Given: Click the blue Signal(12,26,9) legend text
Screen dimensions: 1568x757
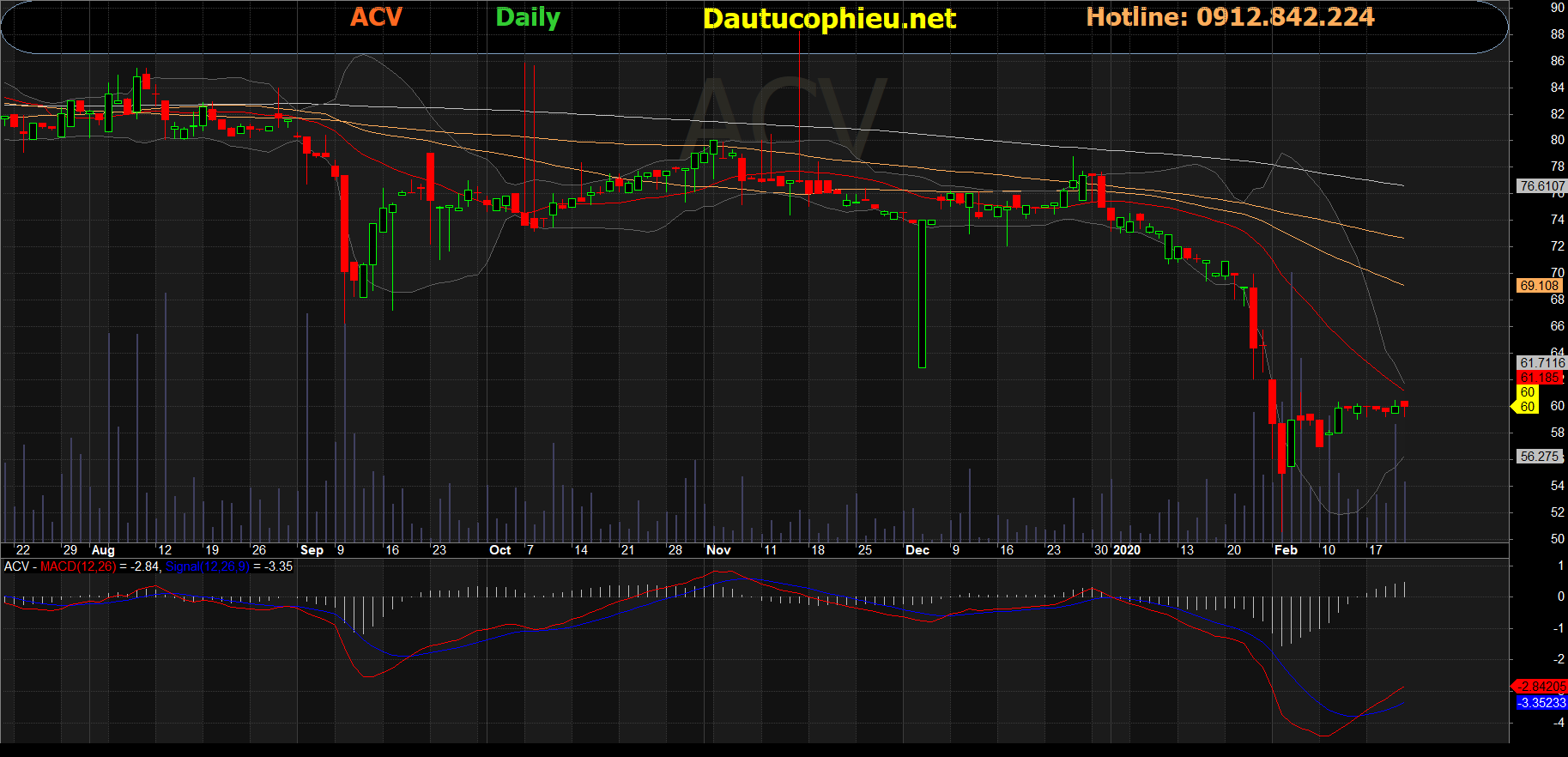Looking at the screenshot, I should pyautogui.click(x=207, y=566).
